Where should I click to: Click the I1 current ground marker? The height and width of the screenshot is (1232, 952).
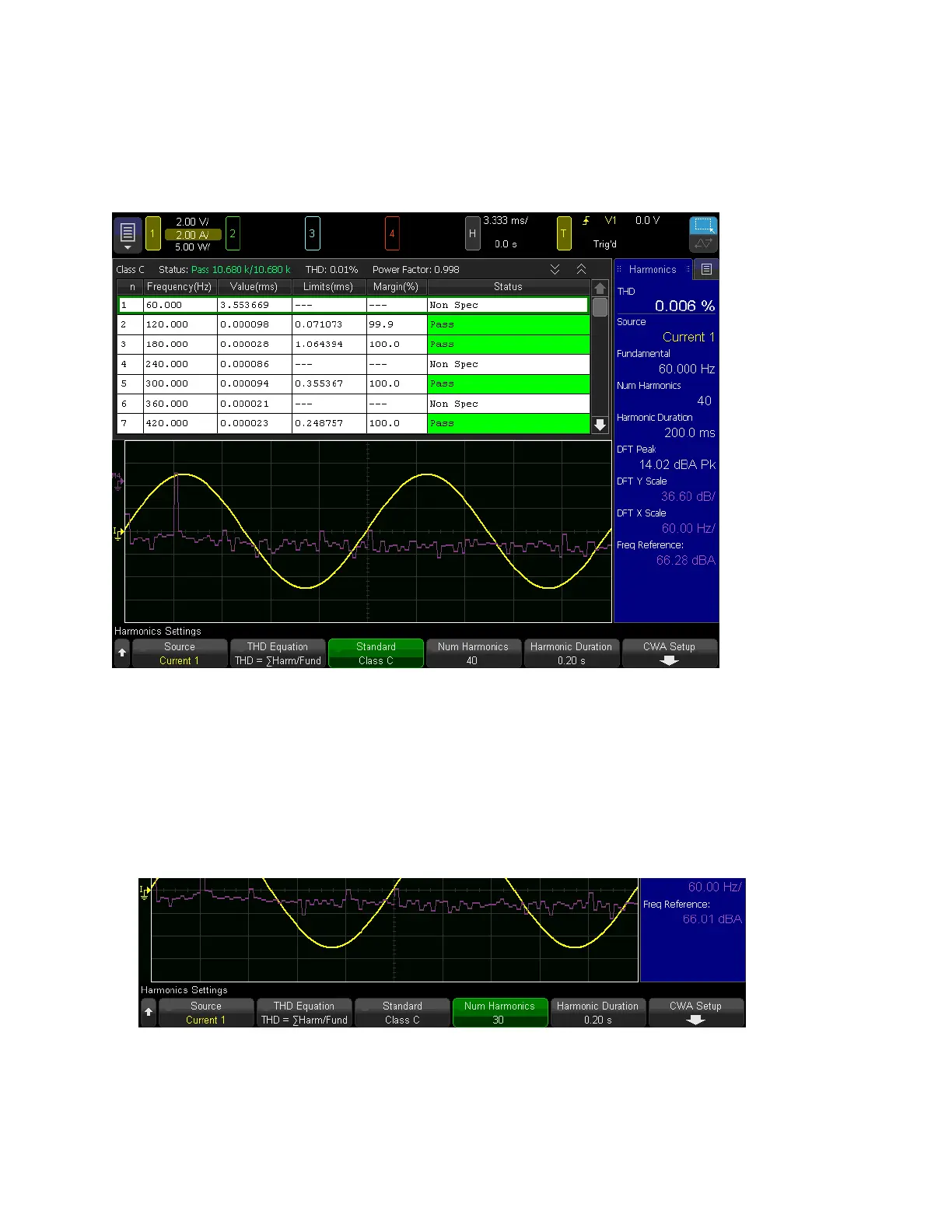(117, 534)
